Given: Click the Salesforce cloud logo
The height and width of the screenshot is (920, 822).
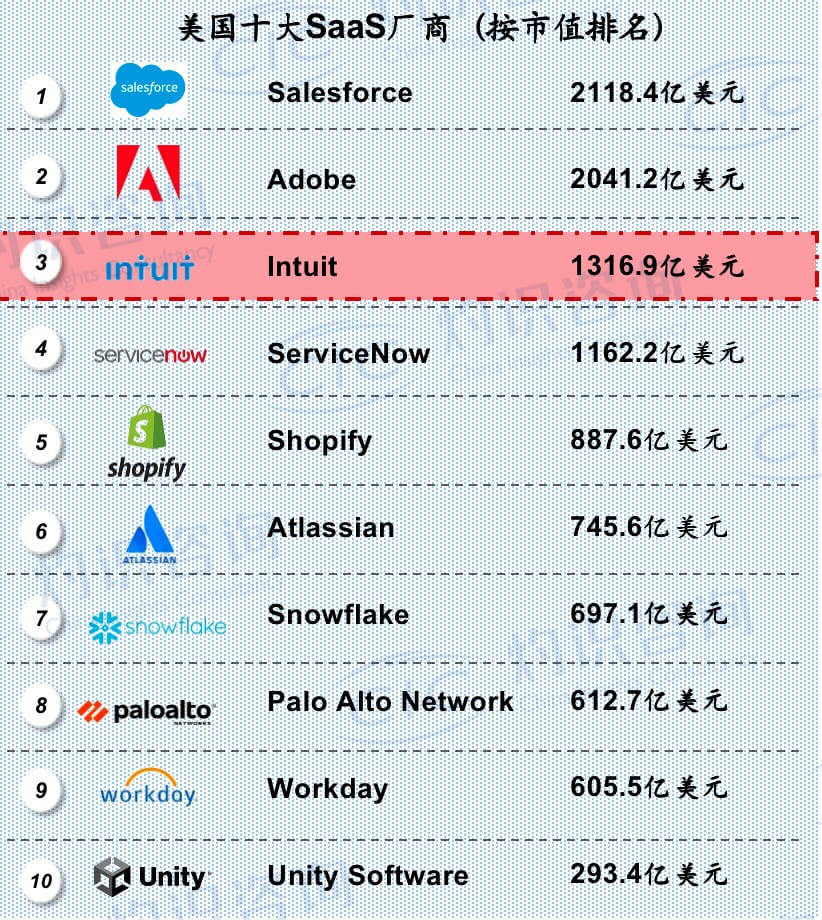Looking at the screenshot, I should (x=148, y=90).
